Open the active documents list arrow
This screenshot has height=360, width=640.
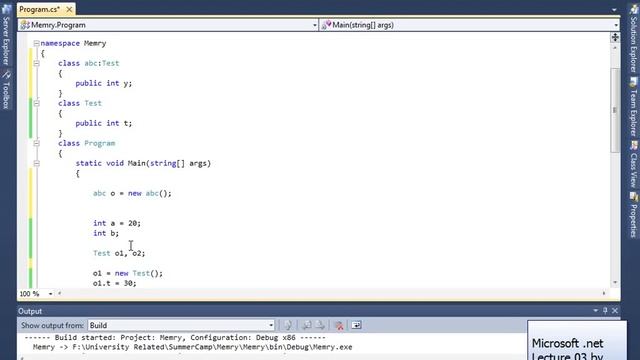point(614,10)
